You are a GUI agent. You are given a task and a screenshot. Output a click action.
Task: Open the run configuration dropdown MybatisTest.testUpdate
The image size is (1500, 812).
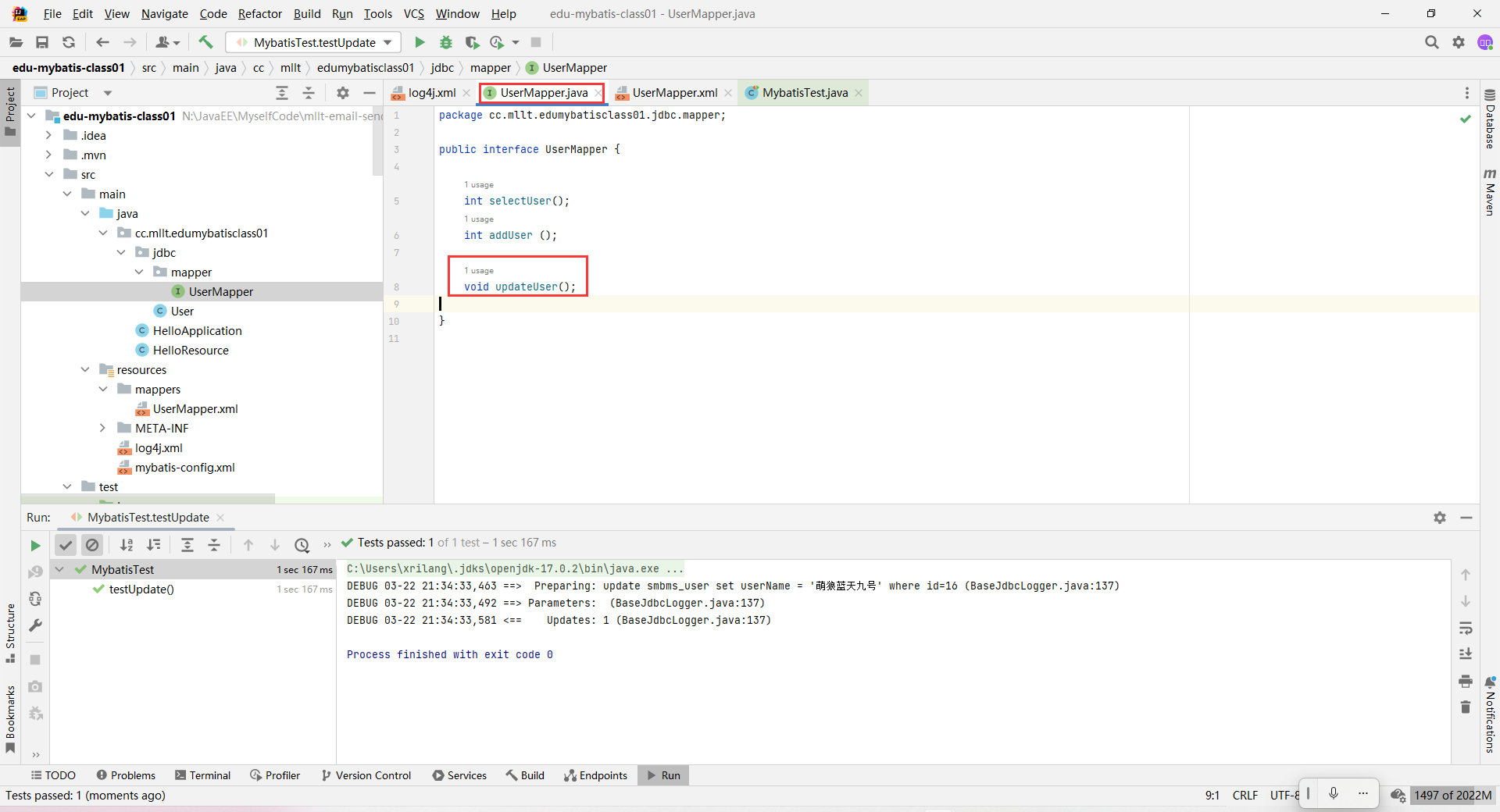(x=313, y=42)
